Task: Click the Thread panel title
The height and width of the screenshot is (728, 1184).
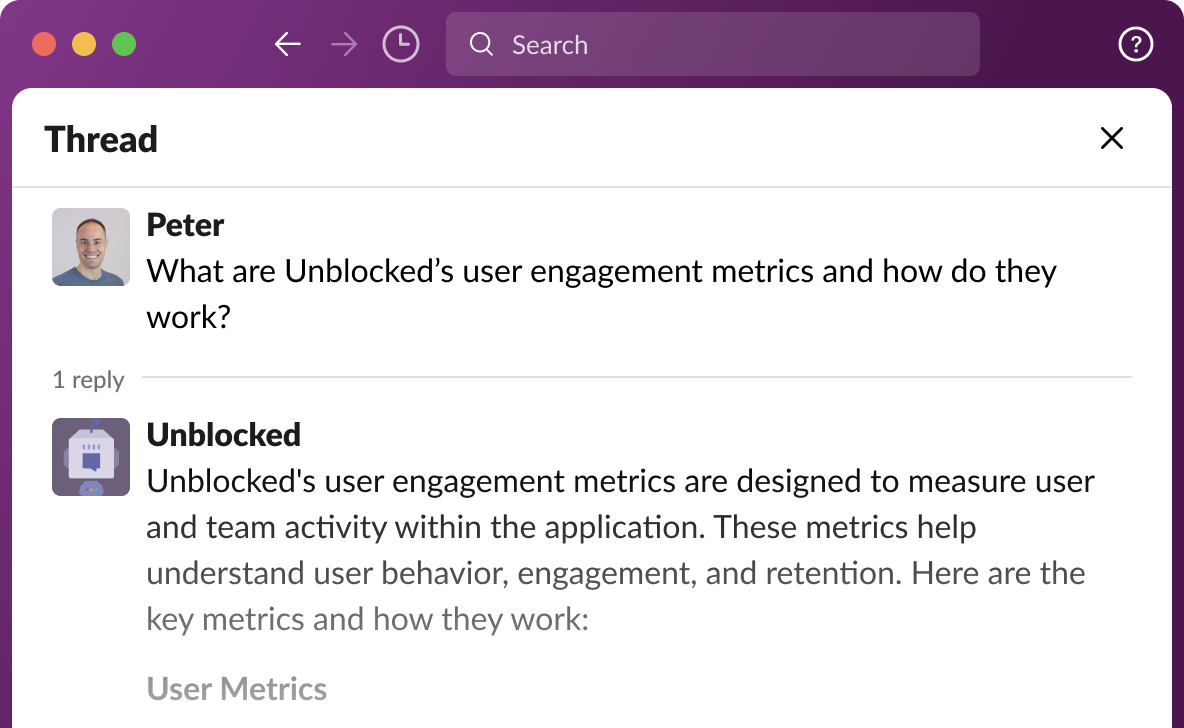Action: tap(101, 139)
